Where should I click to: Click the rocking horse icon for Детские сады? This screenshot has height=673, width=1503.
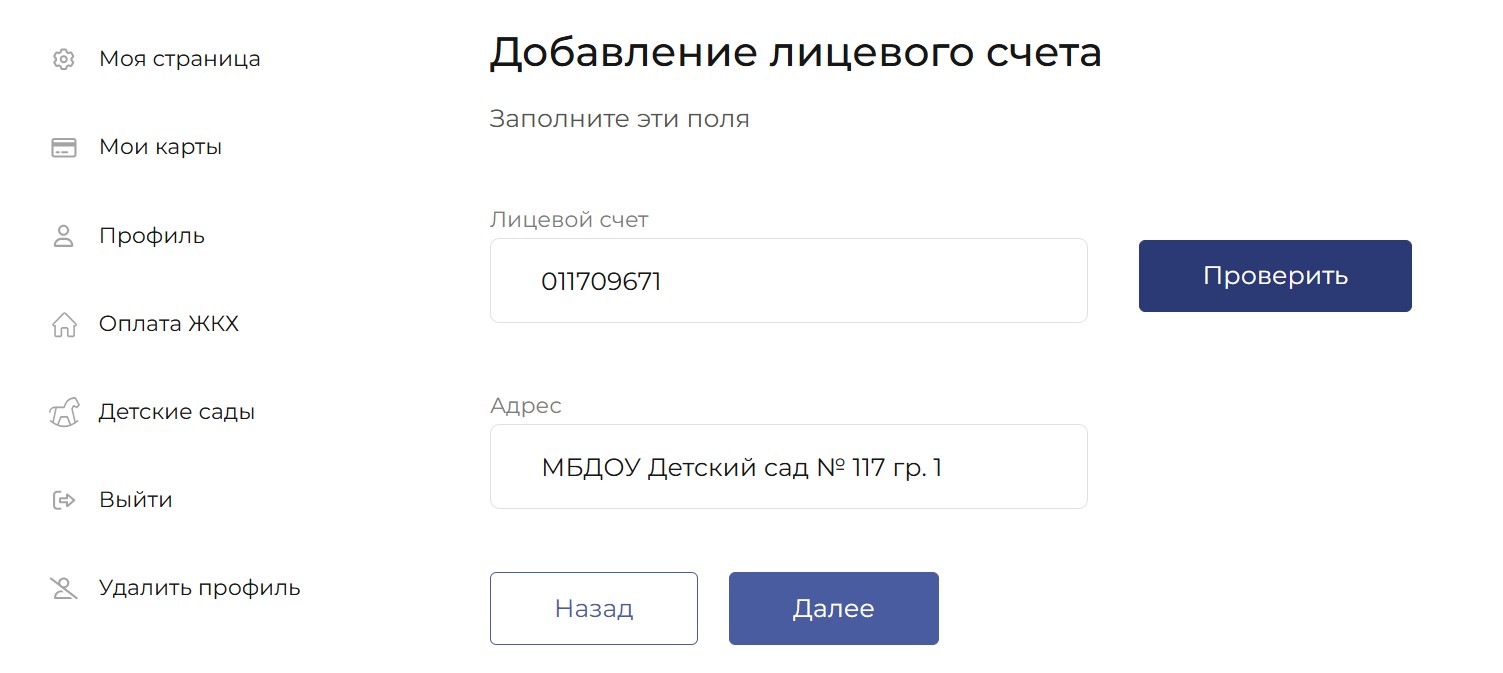point(63,413)
